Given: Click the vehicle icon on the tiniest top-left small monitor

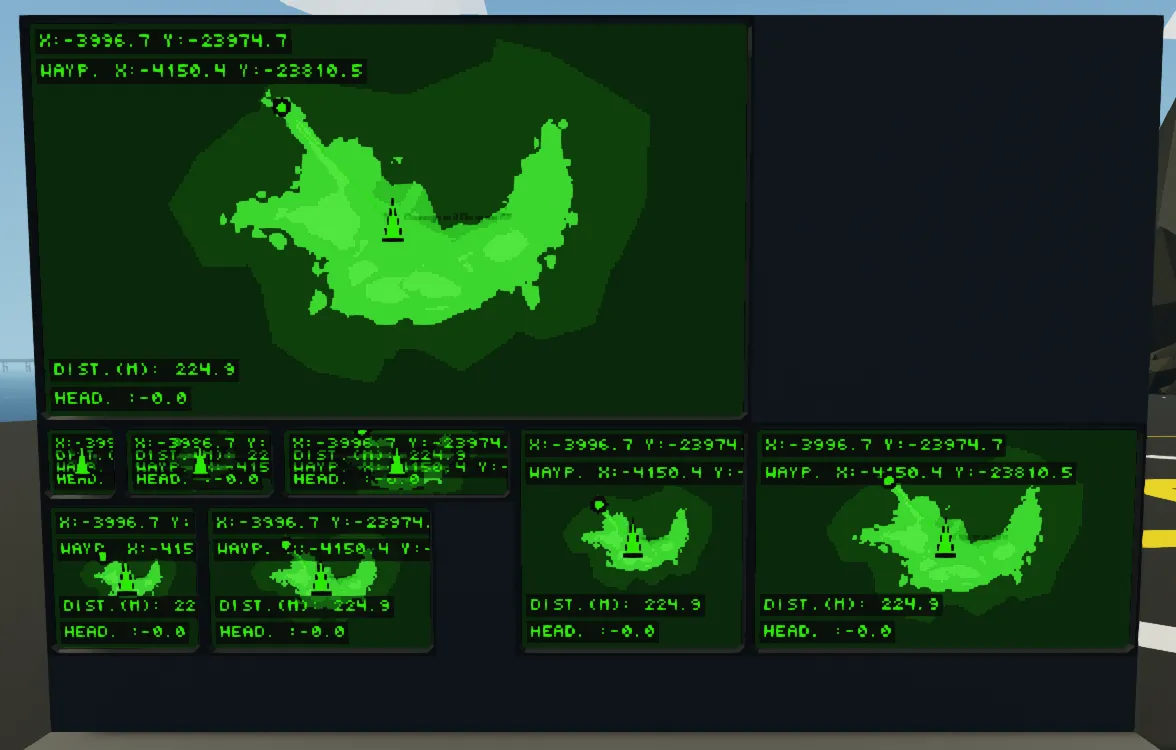Looking at the screenshot, I should 82,464.
